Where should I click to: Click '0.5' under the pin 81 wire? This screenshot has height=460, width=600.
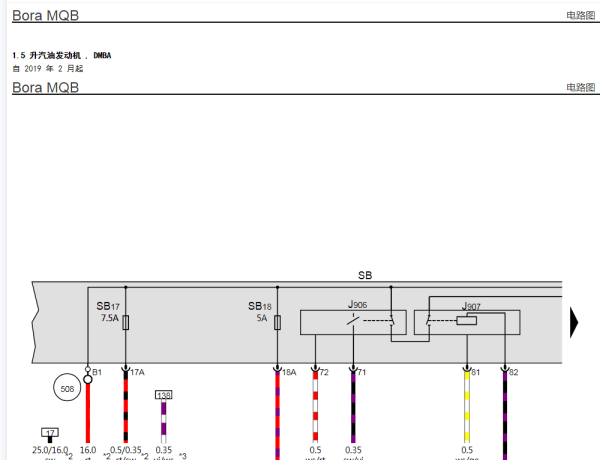point(467,450)
